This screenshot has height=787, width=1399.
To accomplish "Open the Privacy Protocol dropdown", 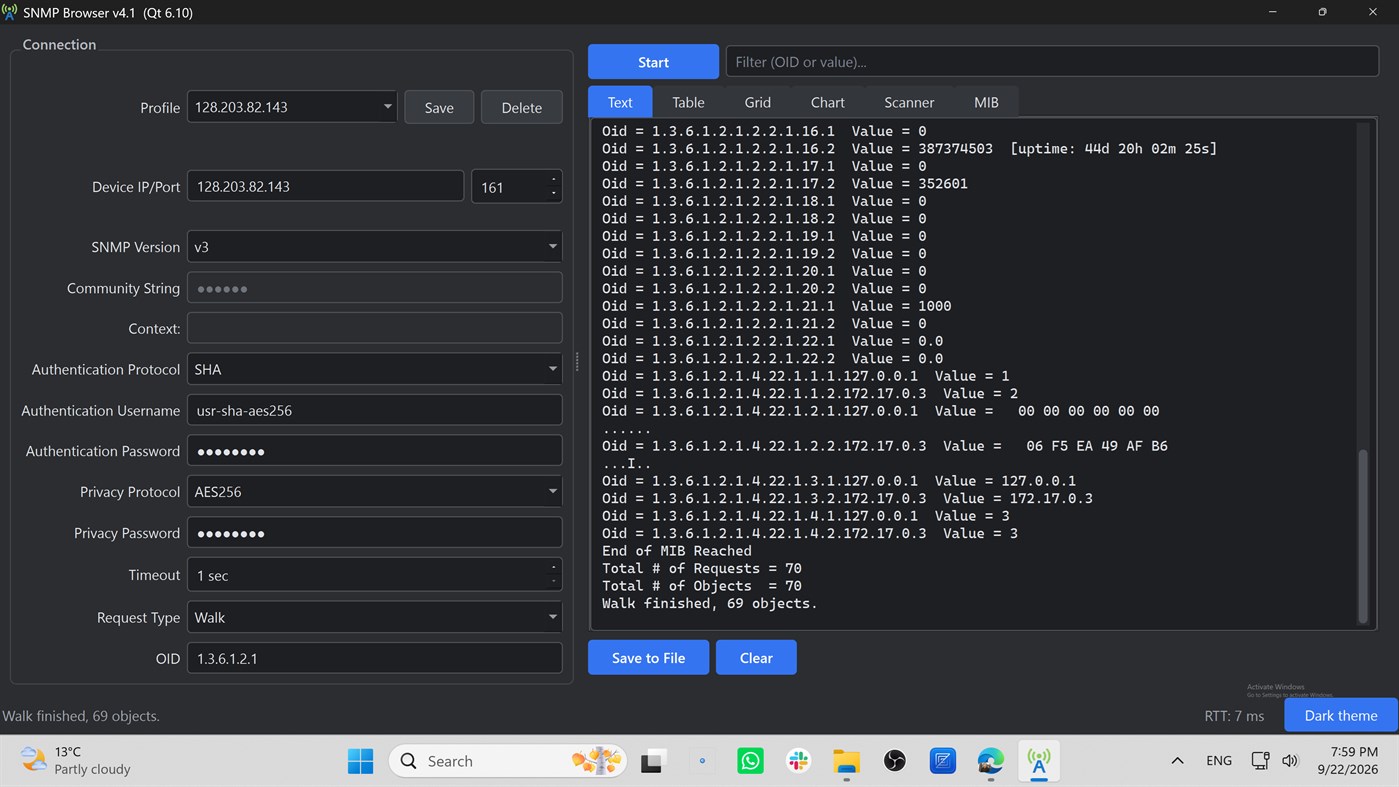I will [x=374, y=492].
